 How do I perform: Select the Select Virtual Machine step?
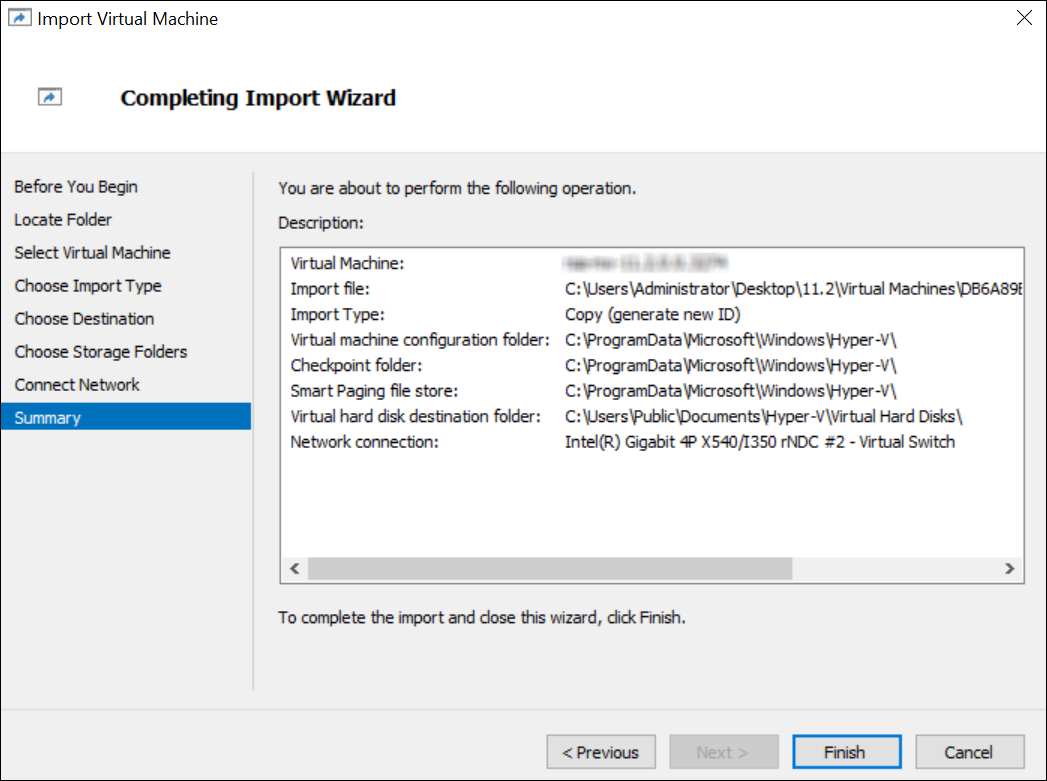(x=92, y=253)
